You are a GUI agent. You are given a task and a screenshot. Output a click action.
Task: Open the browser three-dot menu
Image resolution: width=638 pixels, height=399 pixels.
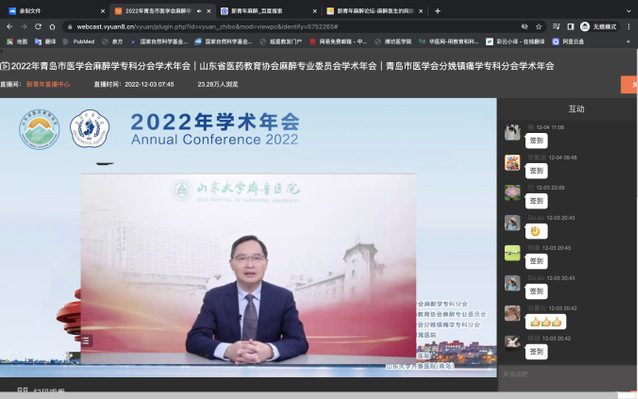[x=629, y=26]
